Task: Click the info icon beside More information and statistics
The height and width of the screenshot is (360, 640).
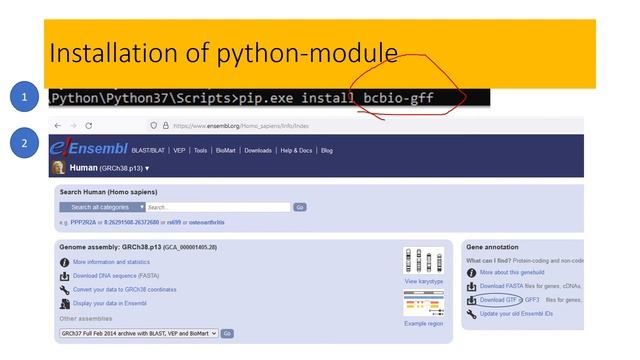Action: [x=64, y=262]
